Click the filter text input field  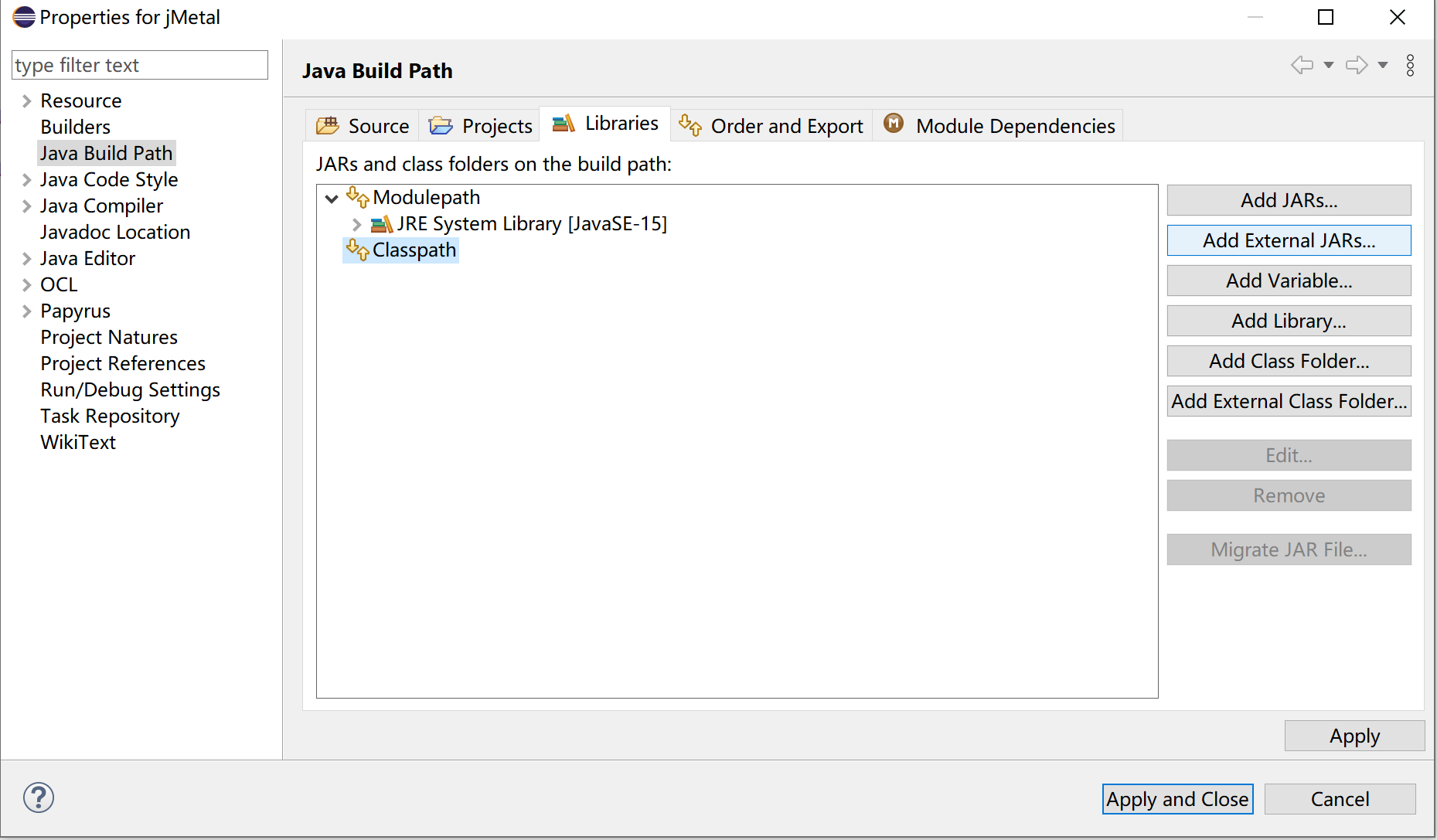[139, 65]
